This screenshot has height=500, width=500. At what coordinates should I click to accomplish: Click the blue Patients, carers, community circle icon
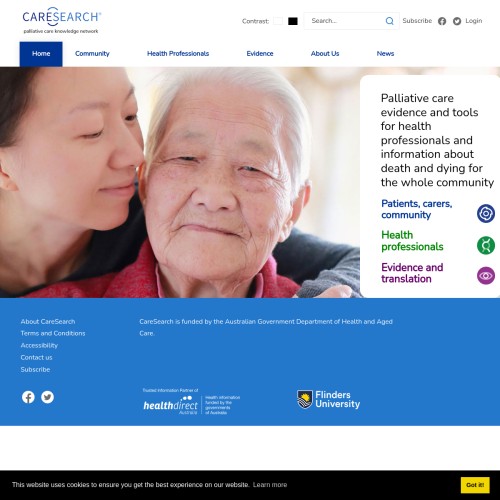[x=486, y=213]
